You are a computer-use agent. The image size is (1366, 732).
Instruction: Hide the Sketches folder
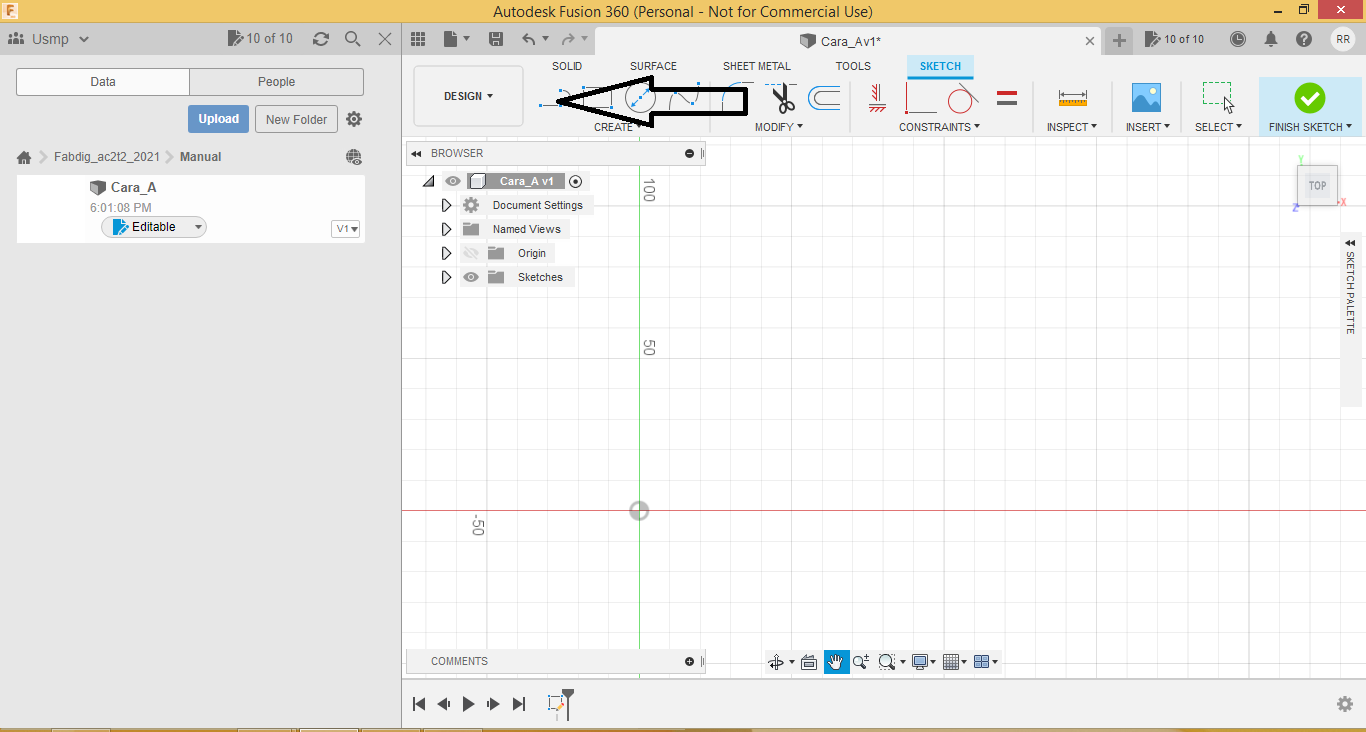point(471,277)
